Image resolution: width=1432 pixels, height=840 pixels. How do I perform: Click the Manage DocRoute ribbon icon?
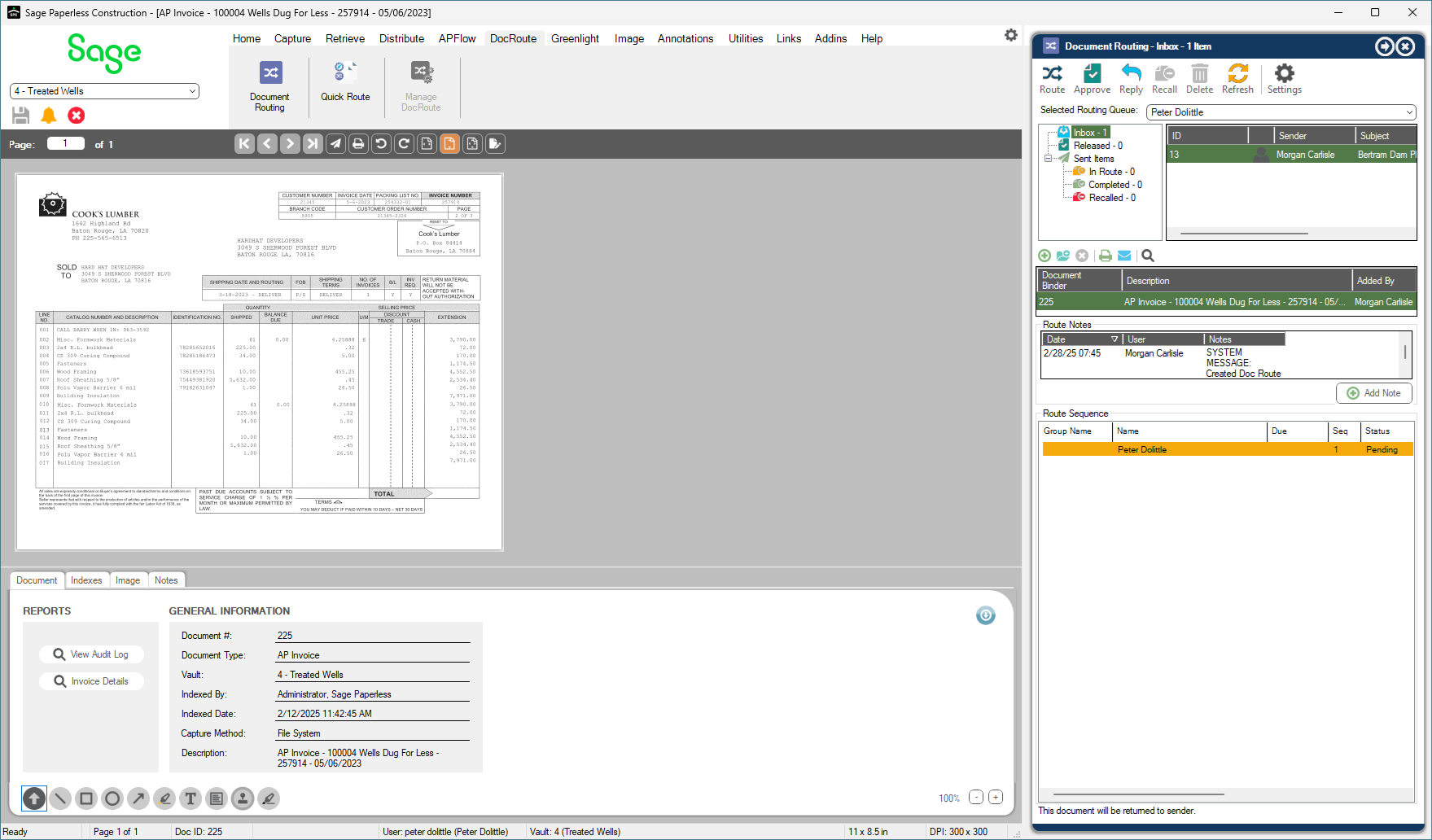click(x=421, y=87)
